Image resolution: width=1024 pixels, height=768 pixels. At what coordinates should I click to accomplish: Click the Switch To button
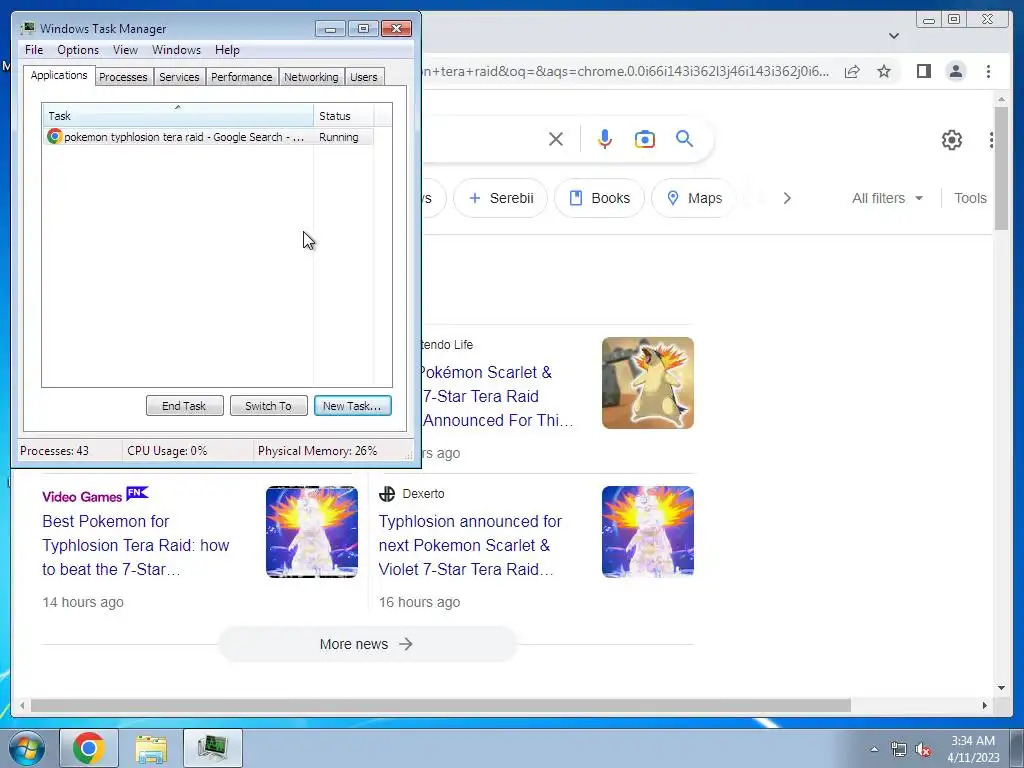tap(268, 406)
